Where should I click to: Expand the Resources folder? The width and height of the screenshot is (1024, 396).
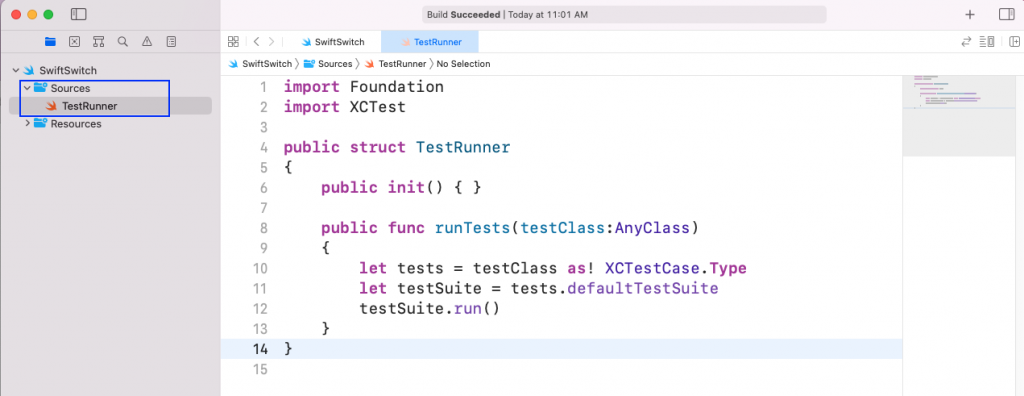pyautogui.click(x=27, y=123)
